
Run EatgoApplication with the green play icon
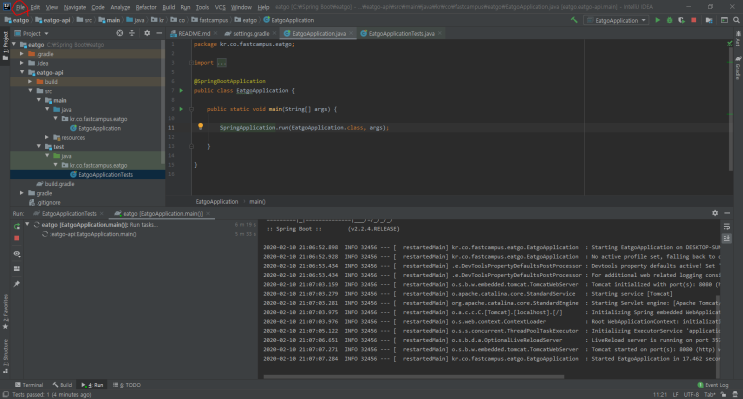[657, 20]
